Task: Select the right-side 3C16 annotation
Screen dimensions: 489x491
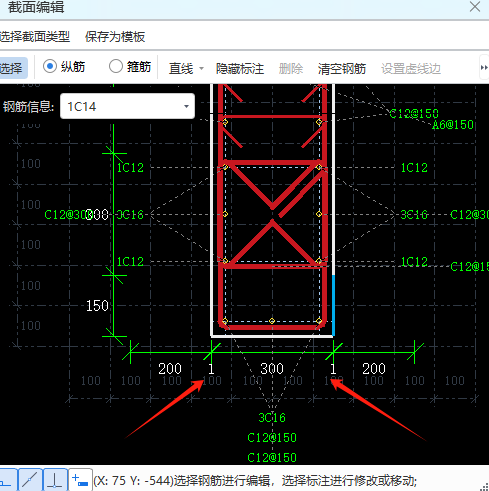Action: coord(414,215)
